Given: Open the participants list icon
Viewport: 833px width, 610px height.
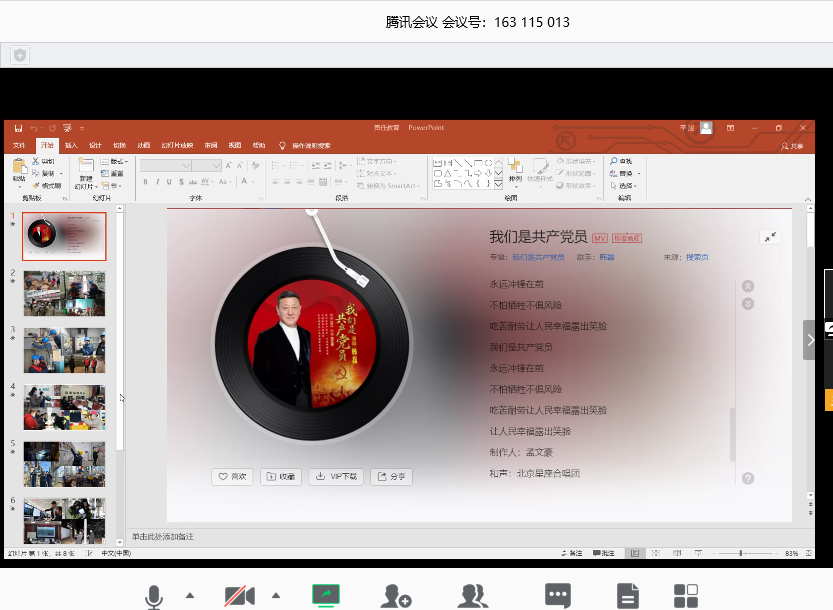Looking at the screenshot, I should coord(472,596).
